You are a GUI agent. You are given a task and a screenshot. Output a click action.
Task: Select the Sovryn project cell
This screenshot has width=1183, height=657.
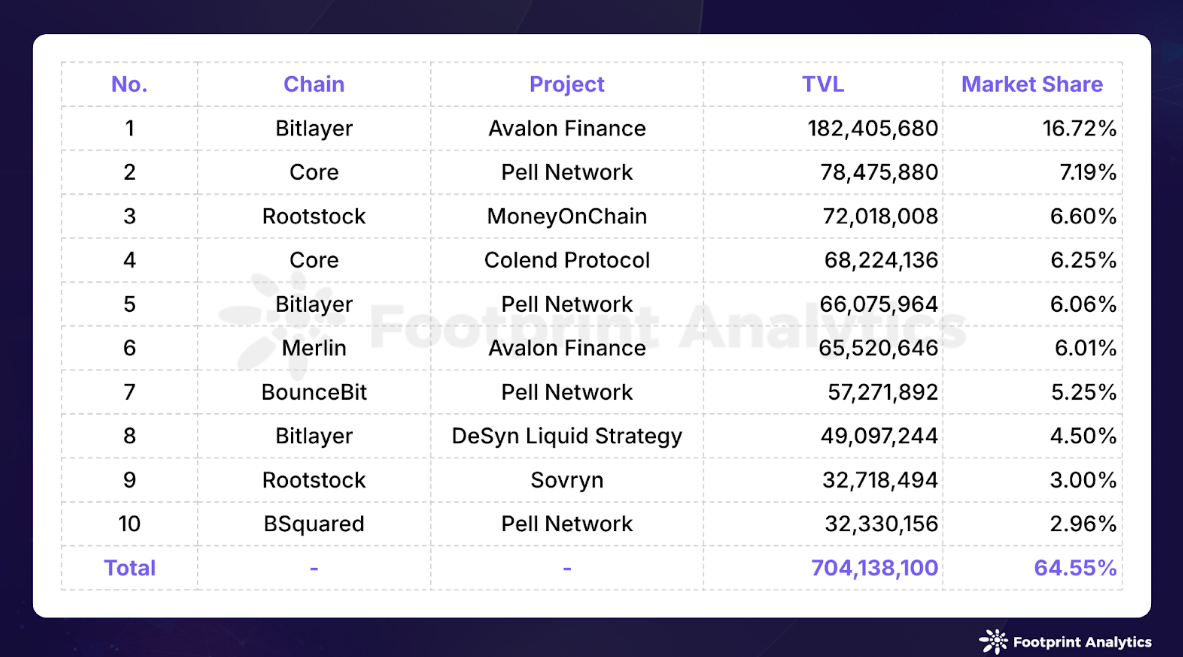coord(567,480)
